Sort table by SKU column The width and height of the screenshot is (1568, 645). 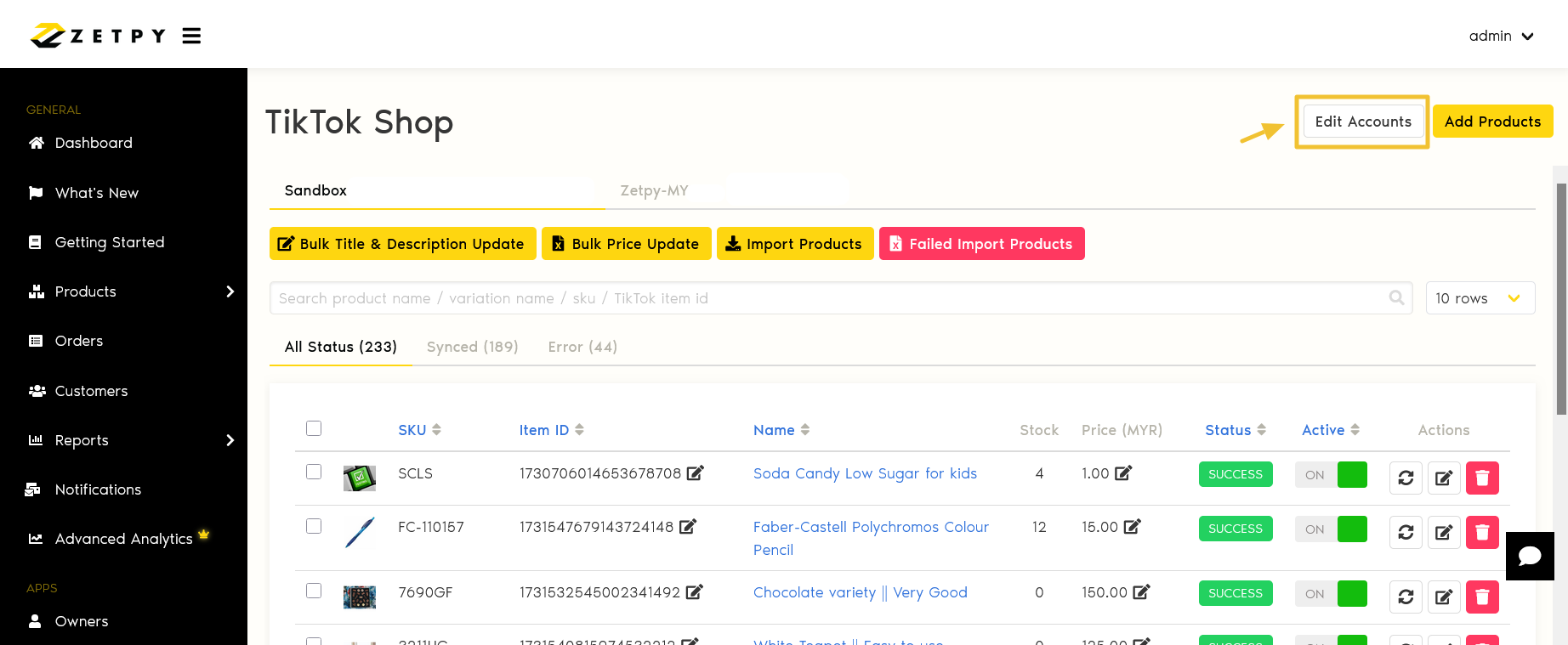[x=419, y=430]
